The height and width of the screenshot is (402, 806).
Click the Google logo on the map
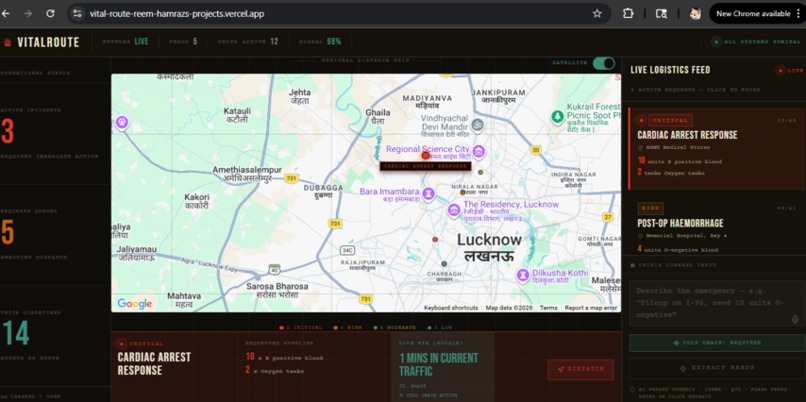(x=135, y=304)
